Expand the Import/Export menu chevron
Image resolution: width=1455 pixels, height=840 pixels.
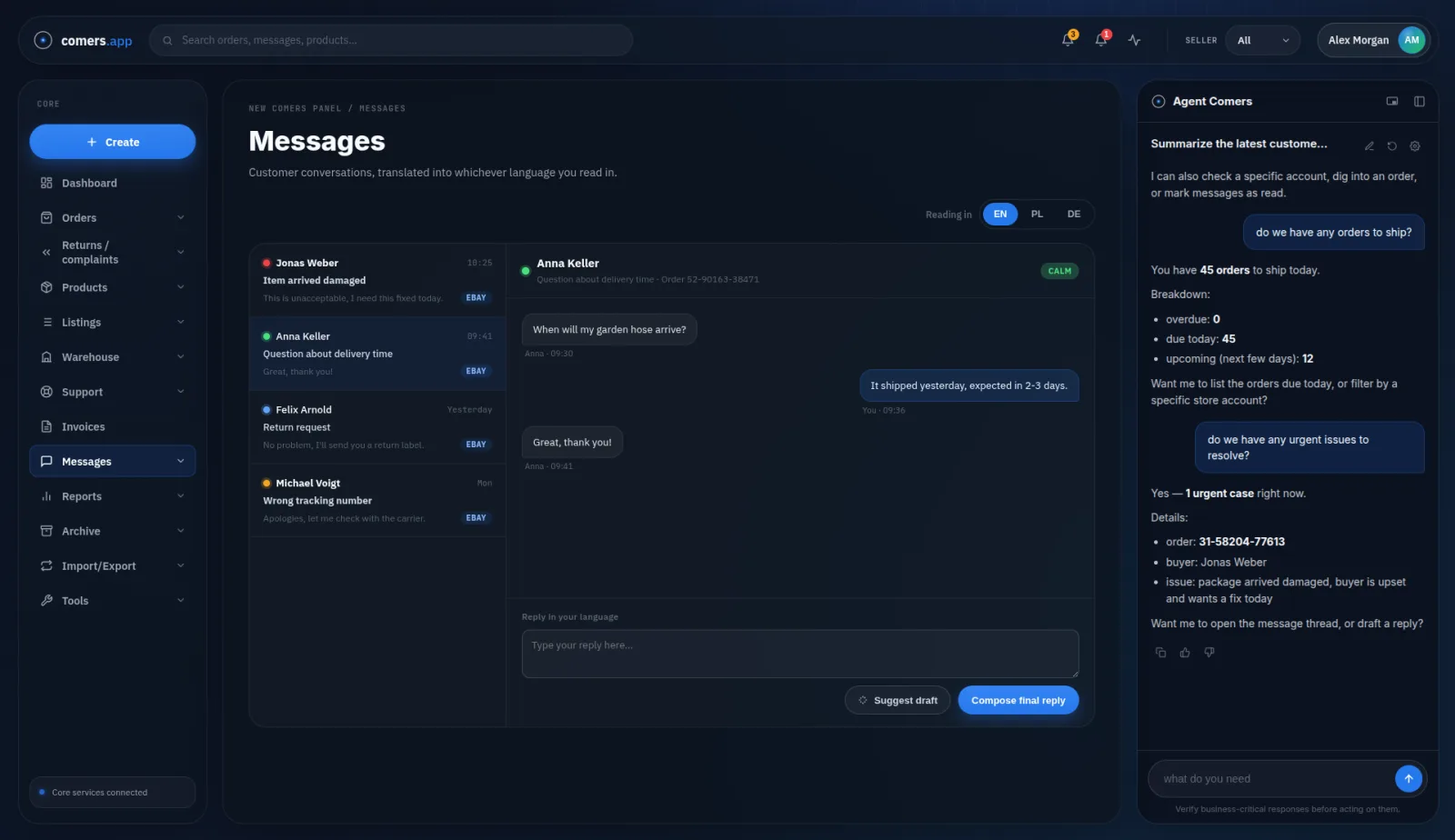click(180, 565)
